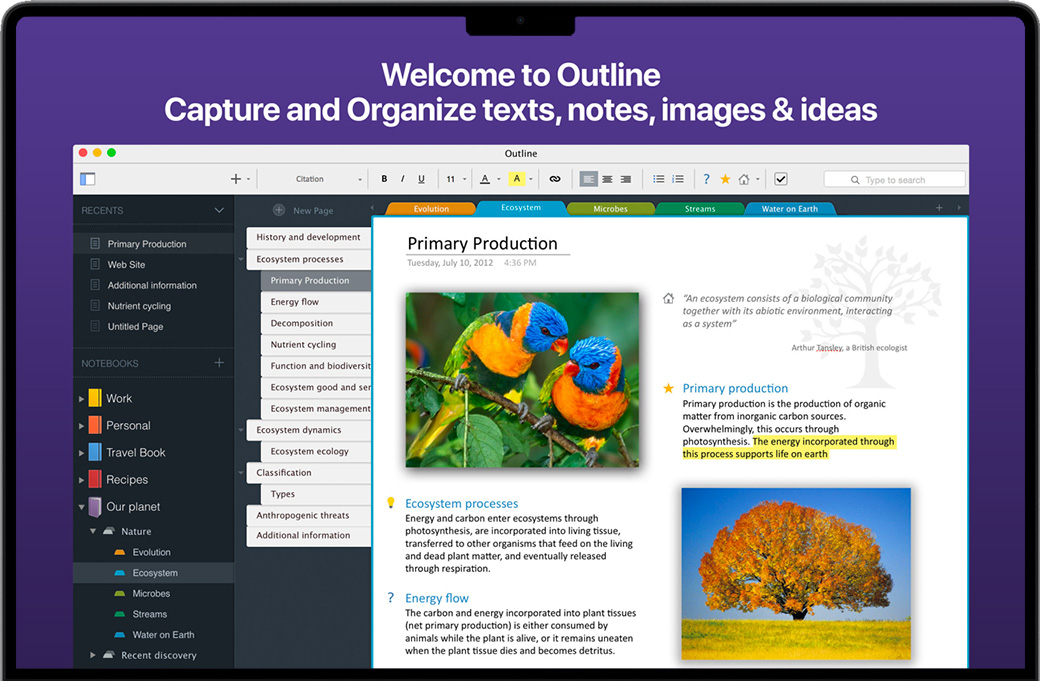Click the Bold formatting button
This screenshot has width=1040, height=681.
click(x=384, y=179)
